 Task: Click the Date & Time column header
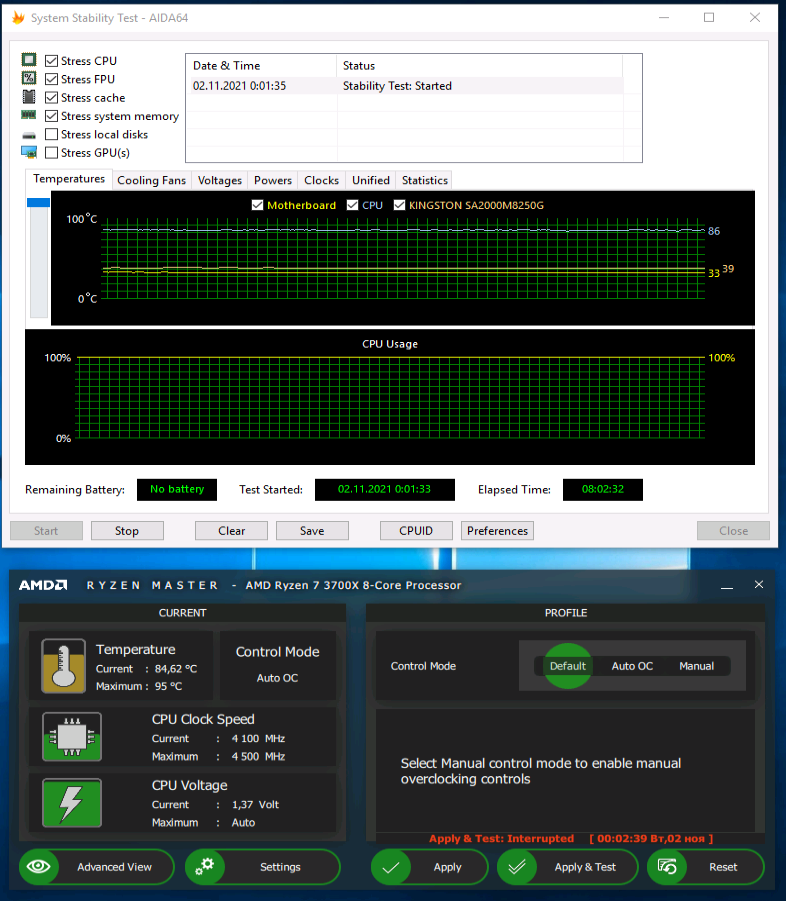(261, 66)
